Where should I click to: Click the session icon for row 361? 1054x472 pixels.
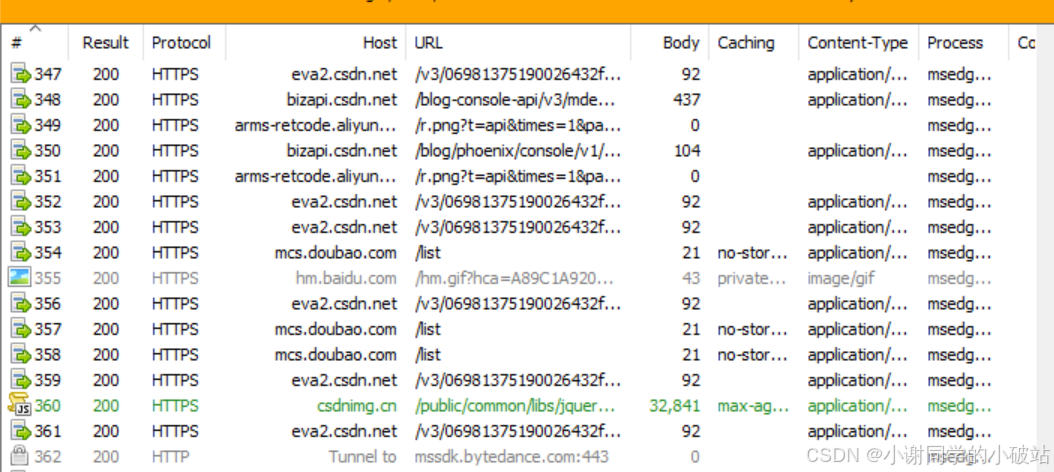[21, 431]
